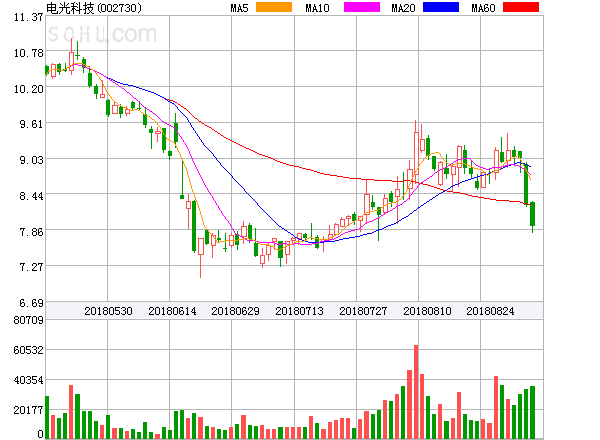Viewport: 600px width, 440px height.
Task: Click the 20180824 date label
Action: (x=490, y=311)
